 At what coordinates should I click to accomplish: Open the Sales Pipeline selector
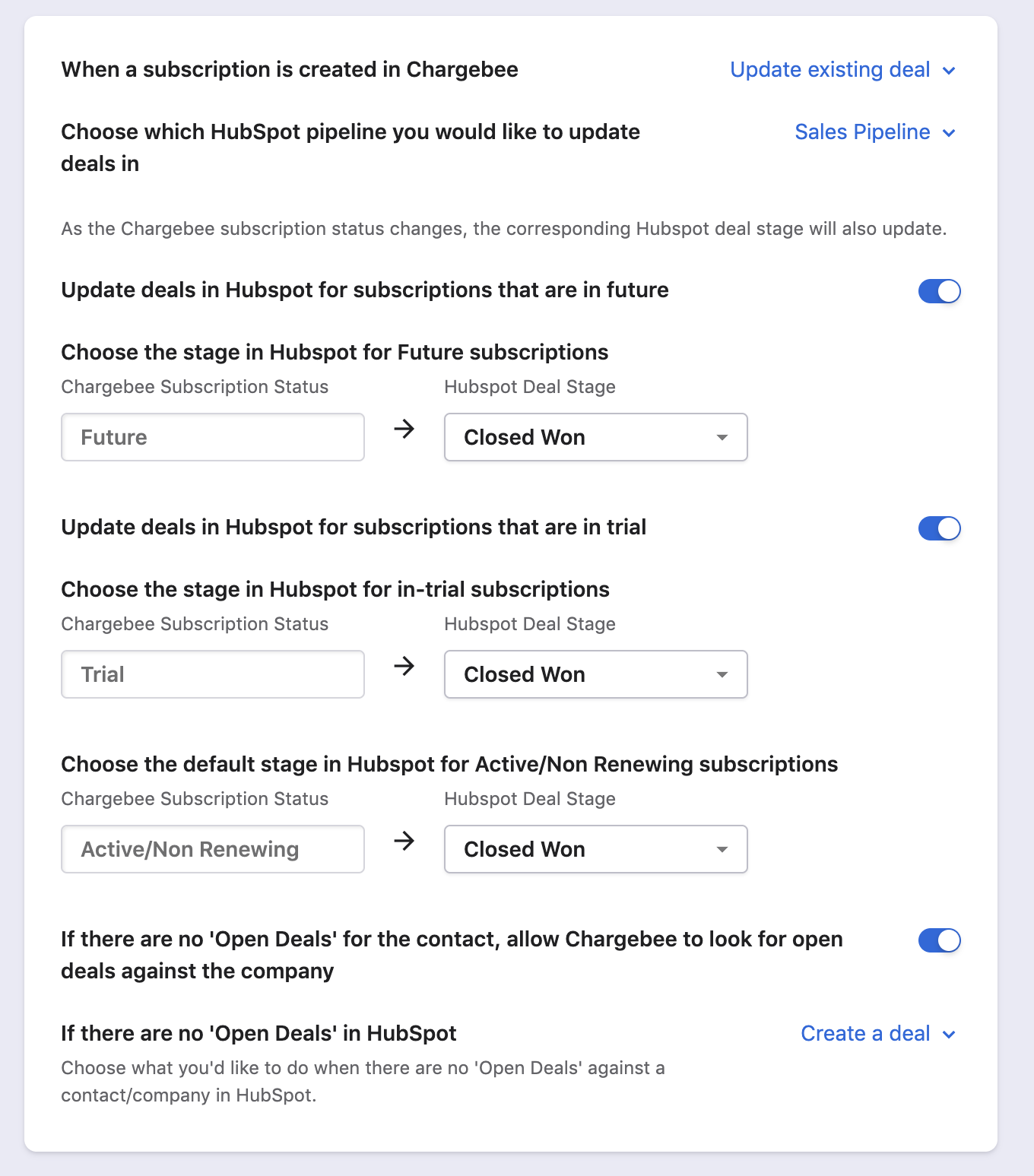pos(862,132)
